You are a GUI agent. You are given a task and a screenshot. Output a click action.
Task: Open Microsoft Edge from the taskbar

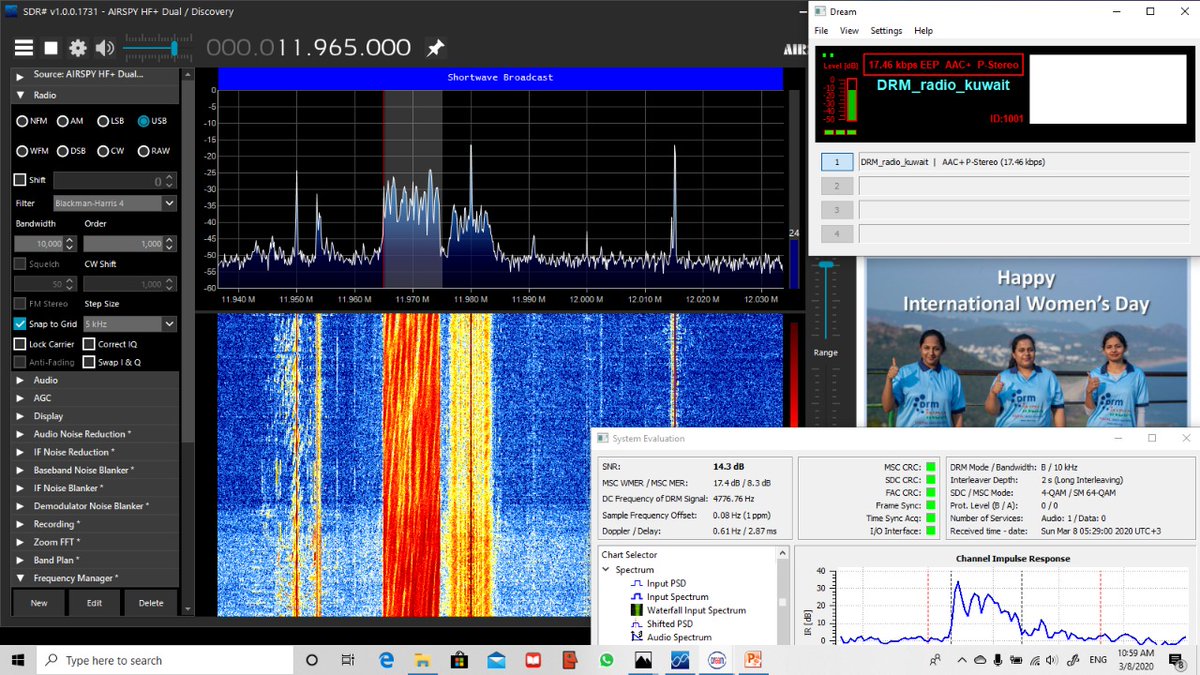[x=387, y=660]
